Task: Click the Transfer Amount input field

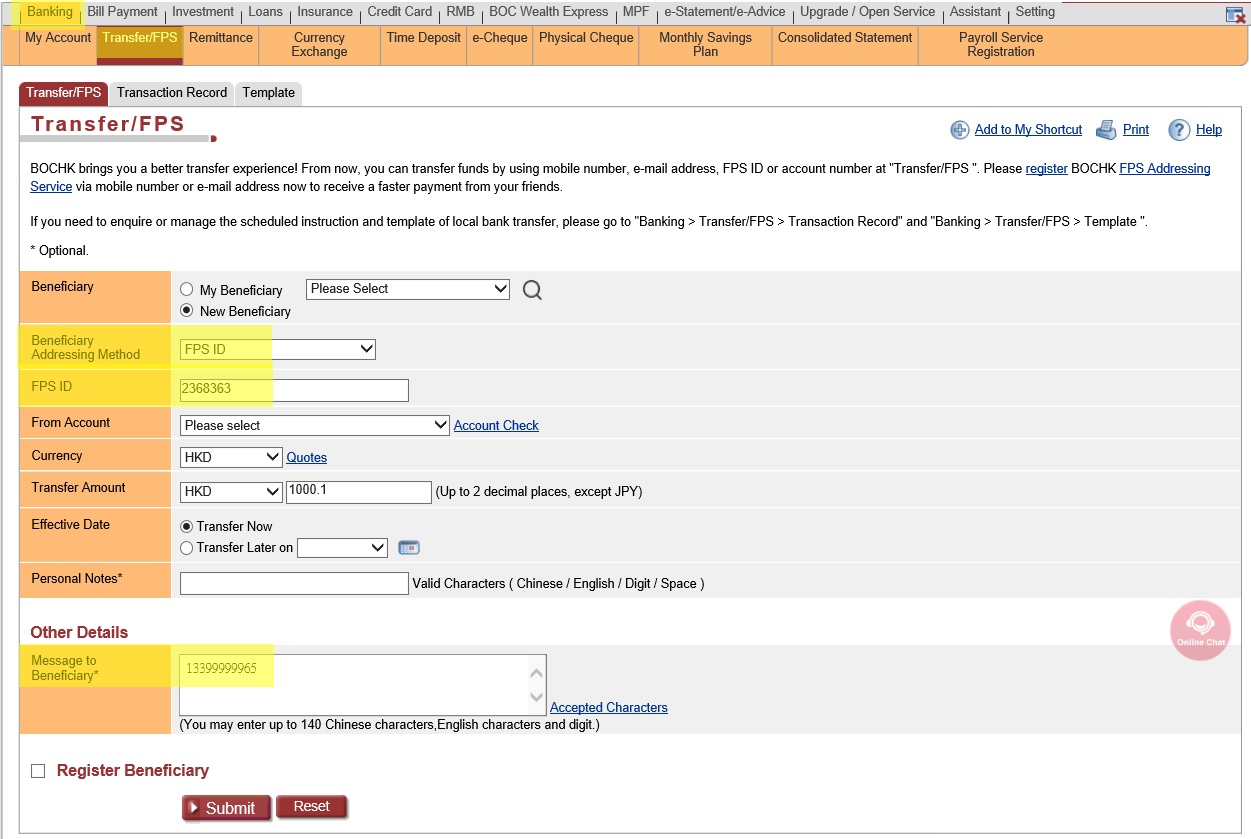Action: click(x=359, y=492)
